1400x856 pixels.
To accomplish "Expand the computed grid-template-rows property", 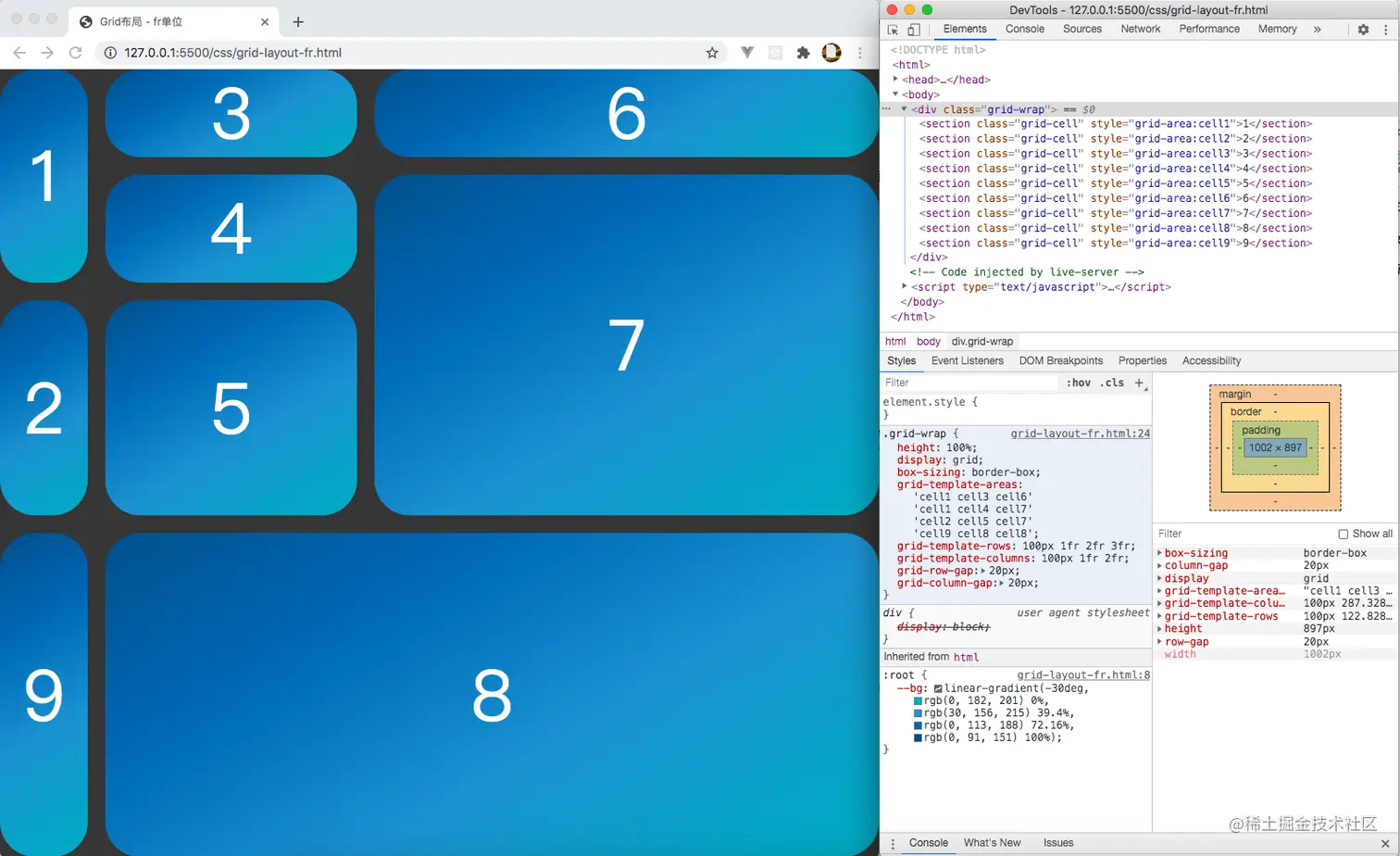I will pos(1159,616).
